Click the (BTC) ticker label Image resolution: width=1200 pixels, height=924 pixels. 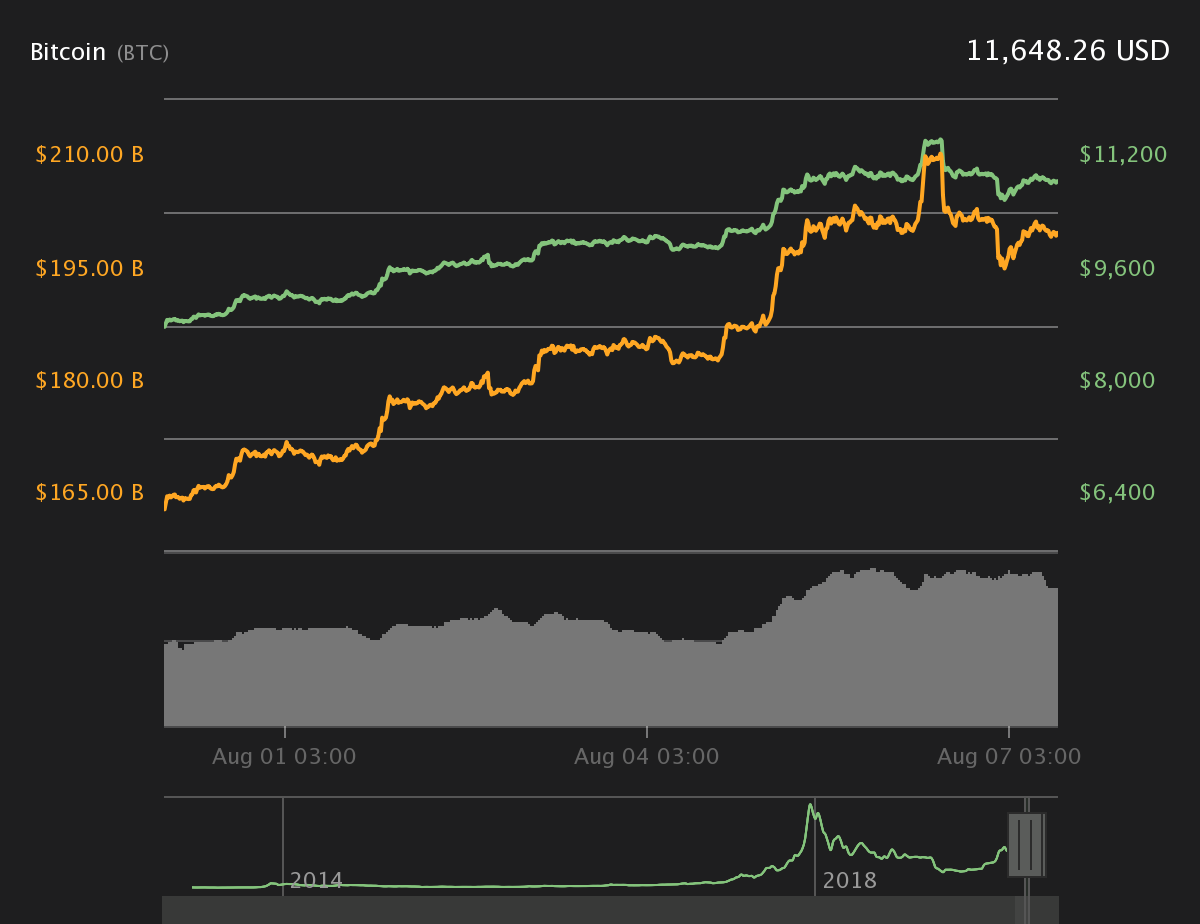143,53
